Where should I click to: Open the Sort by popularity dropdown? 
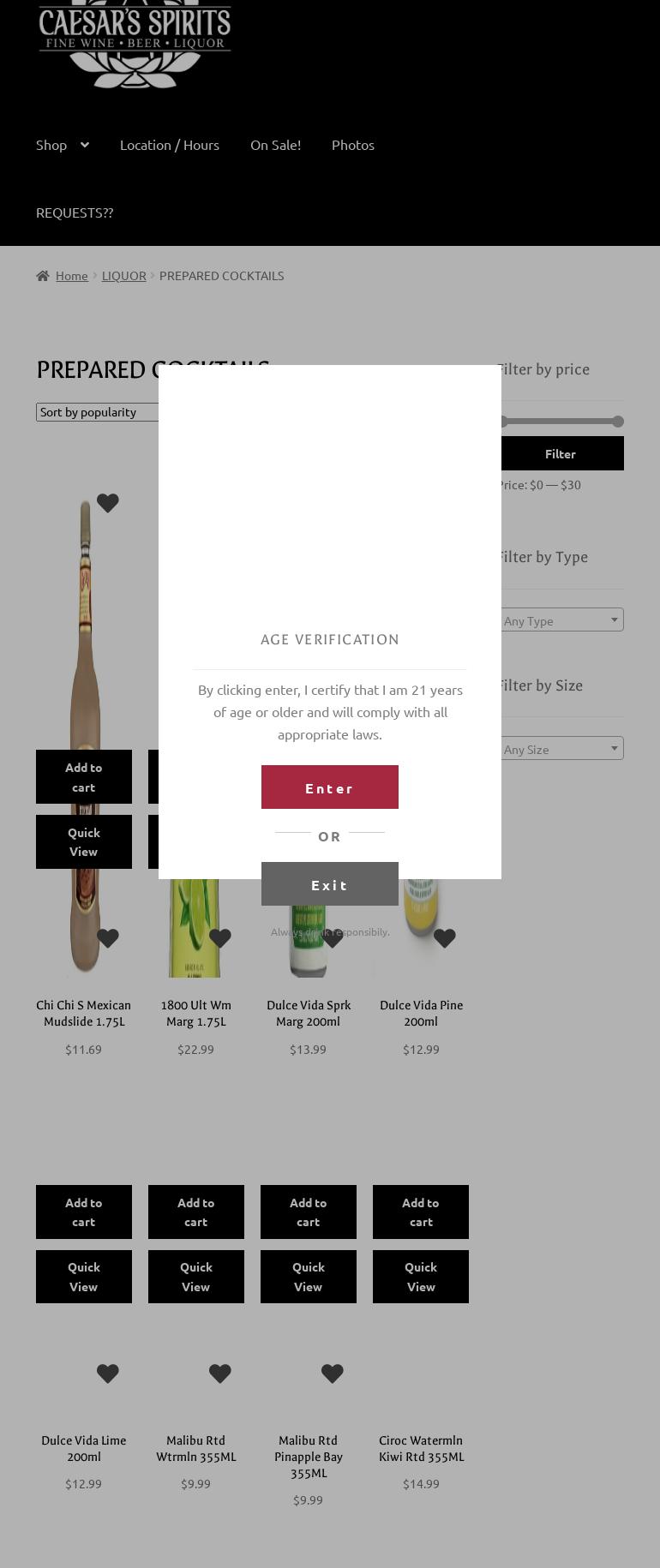97,412
